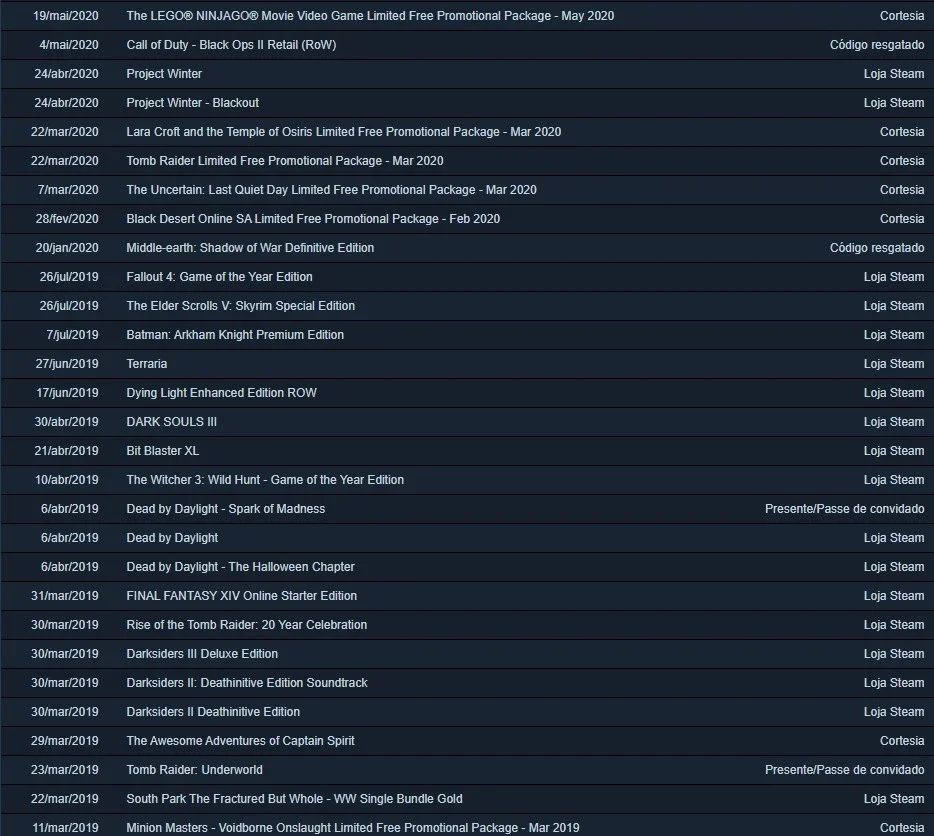Click FINAL FANTASY XIV Online Starter Edition
This screenshot has width=934, height=836.
pos(241,596)
